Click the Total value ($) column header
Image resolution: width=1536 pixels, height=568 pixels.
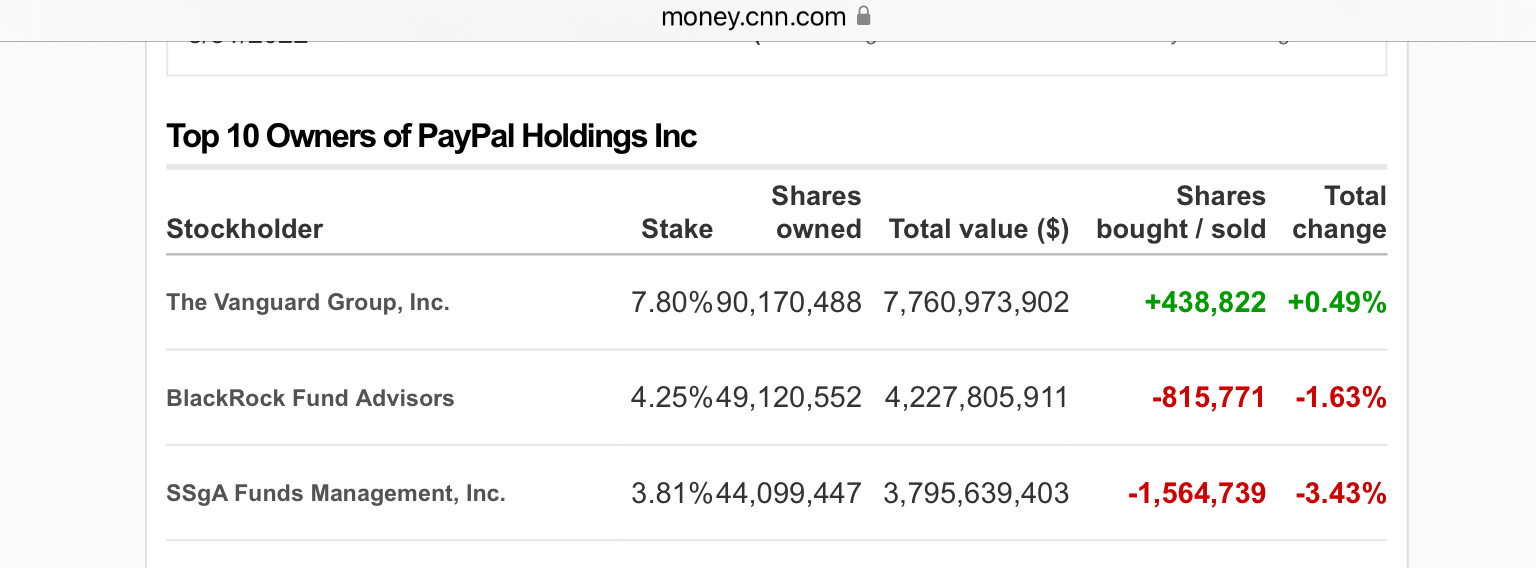click(979, 229)
